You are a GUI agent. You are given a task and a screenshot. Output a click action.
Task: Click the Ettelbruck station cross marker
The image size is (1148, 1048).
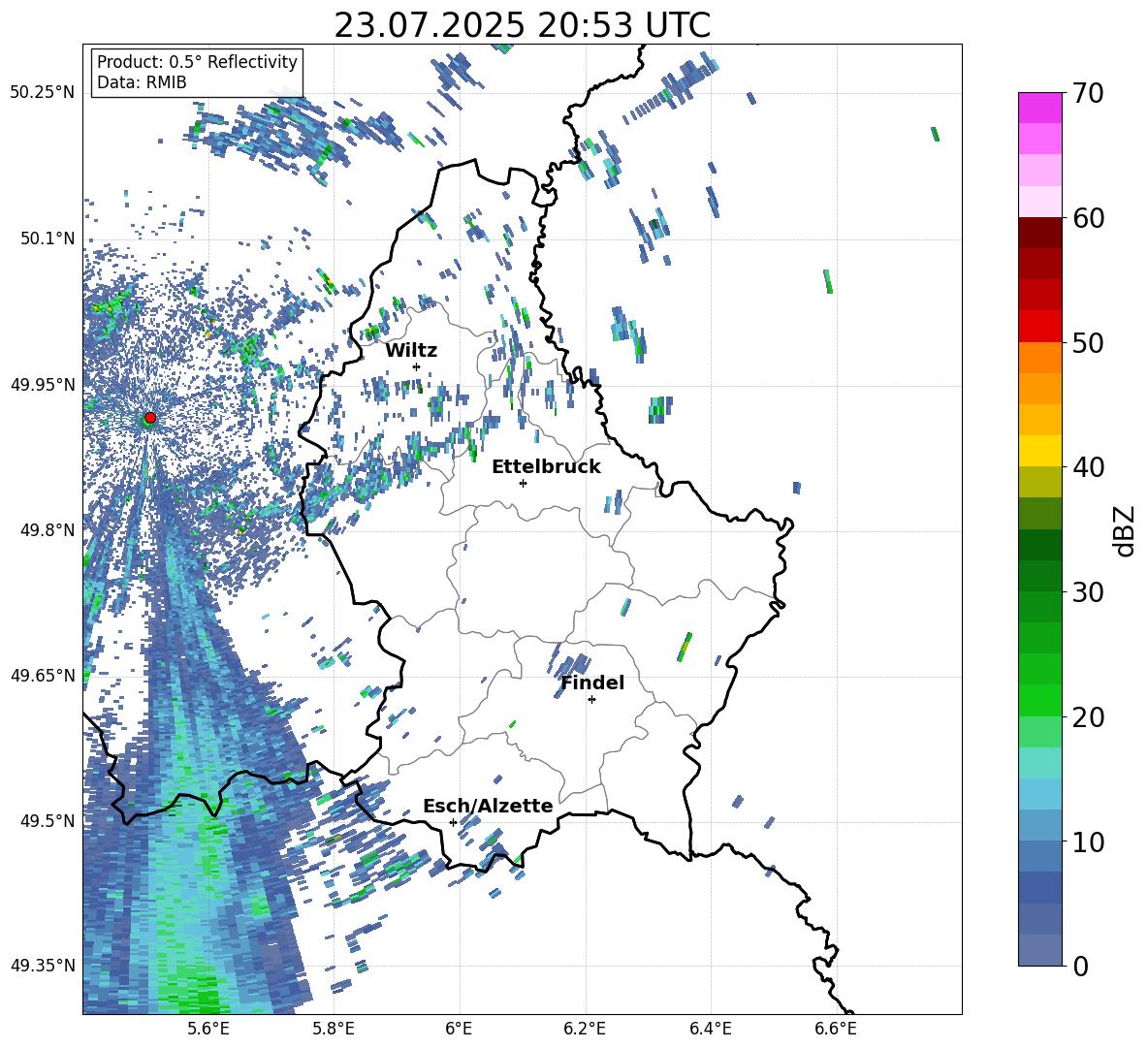click(523, 483)
